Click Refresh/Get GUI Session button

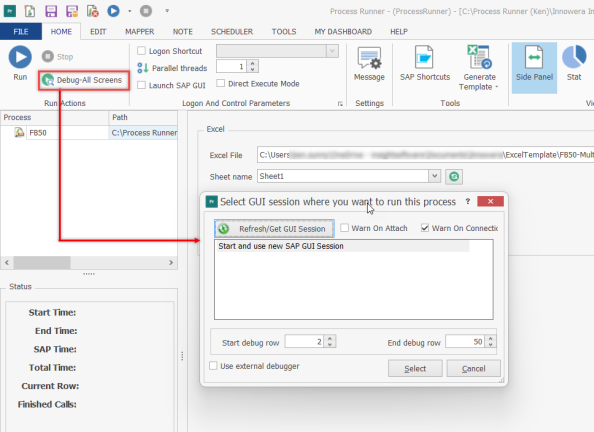pyautogui.click(x=274, y=229)
